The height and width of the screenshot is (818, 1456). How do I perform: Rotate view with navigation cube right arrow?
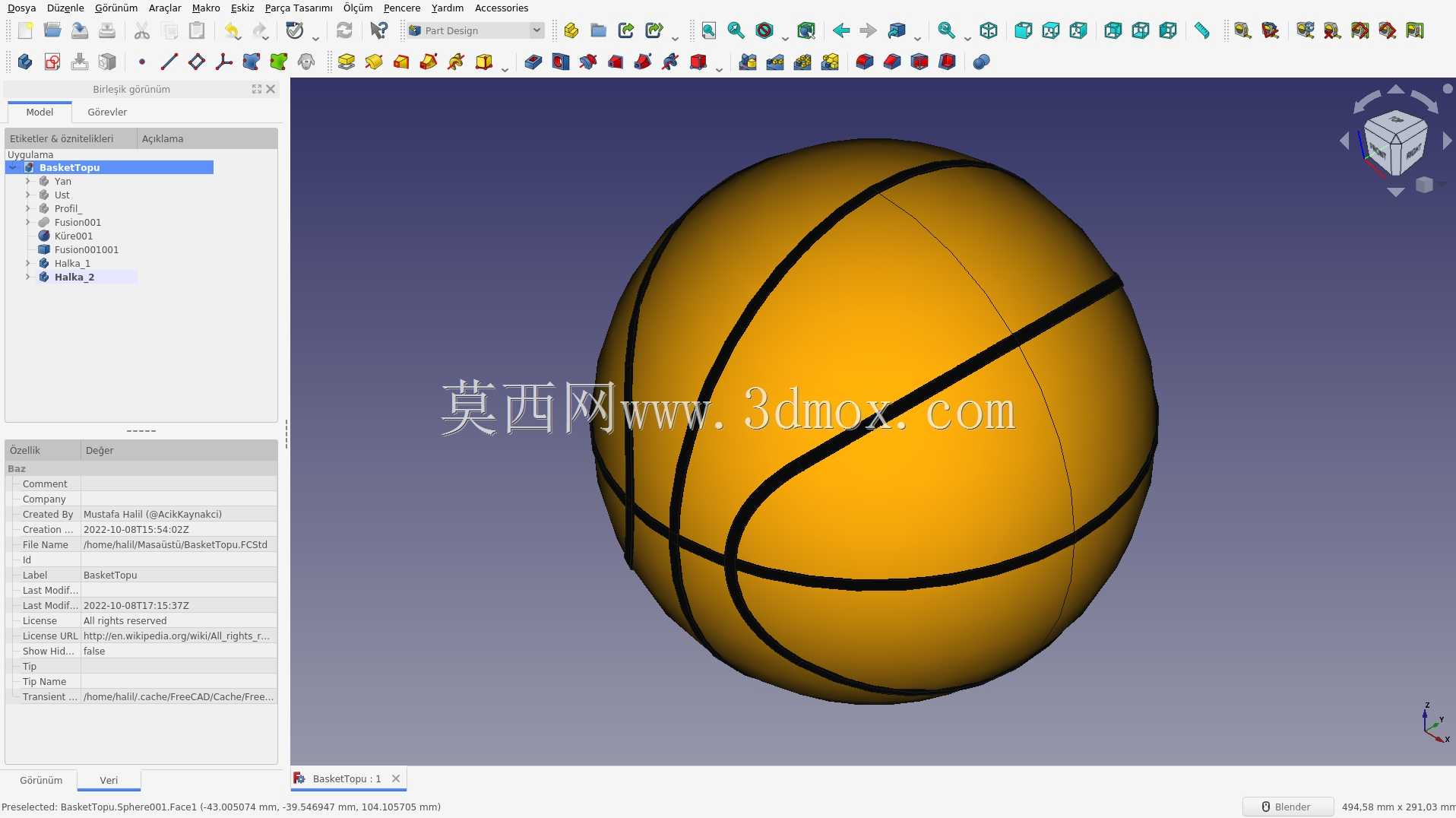1447,141
